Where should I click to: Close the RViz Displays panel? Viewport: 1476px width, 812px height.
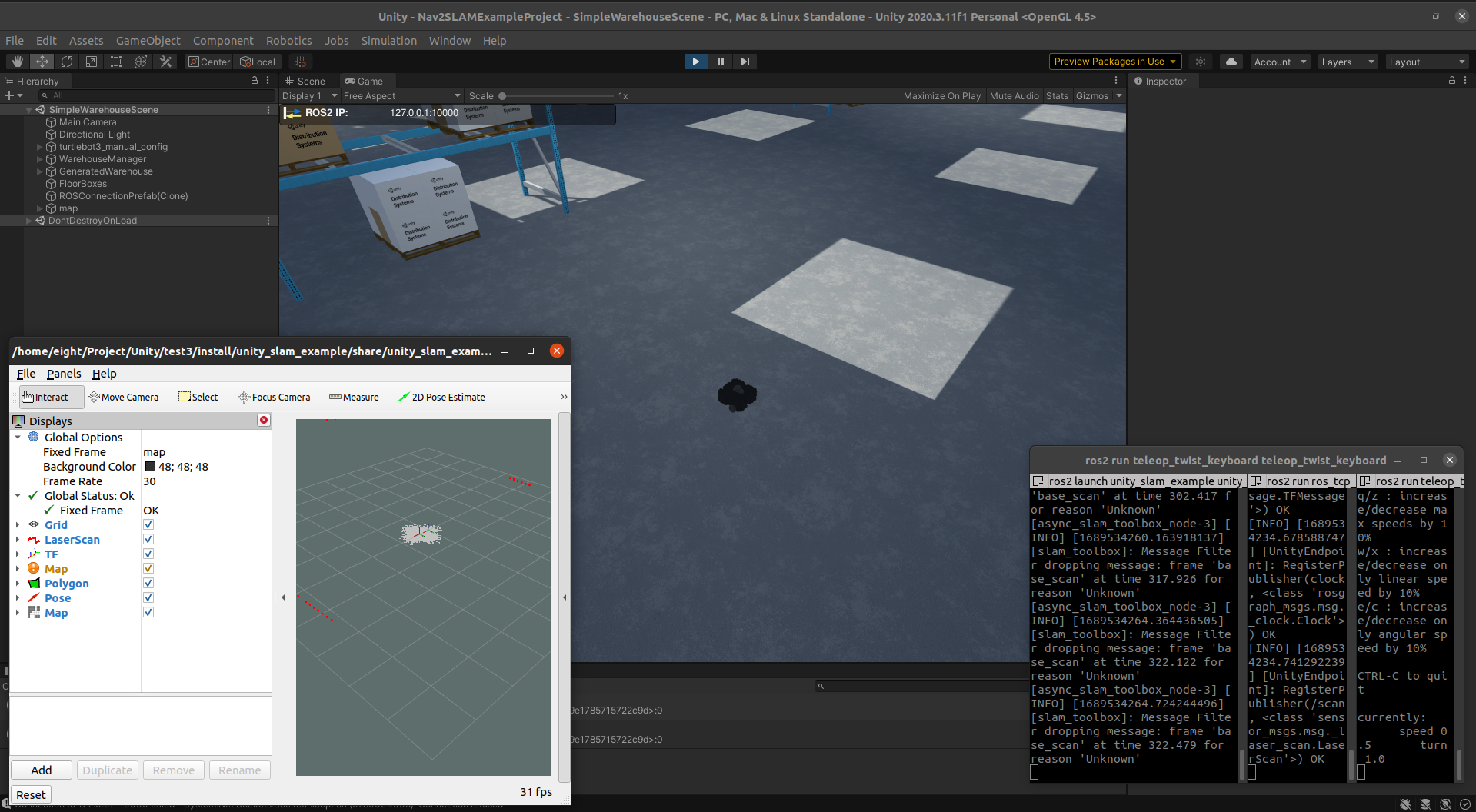click(x=264, y=420)
